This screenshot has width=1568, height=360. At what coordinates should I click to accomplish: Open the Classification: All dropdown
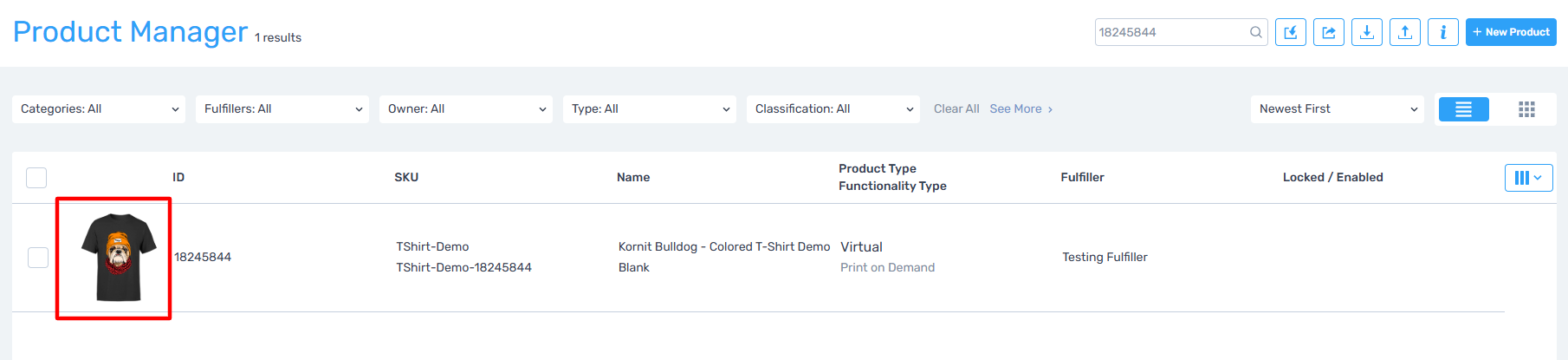[x=833, y=109]
